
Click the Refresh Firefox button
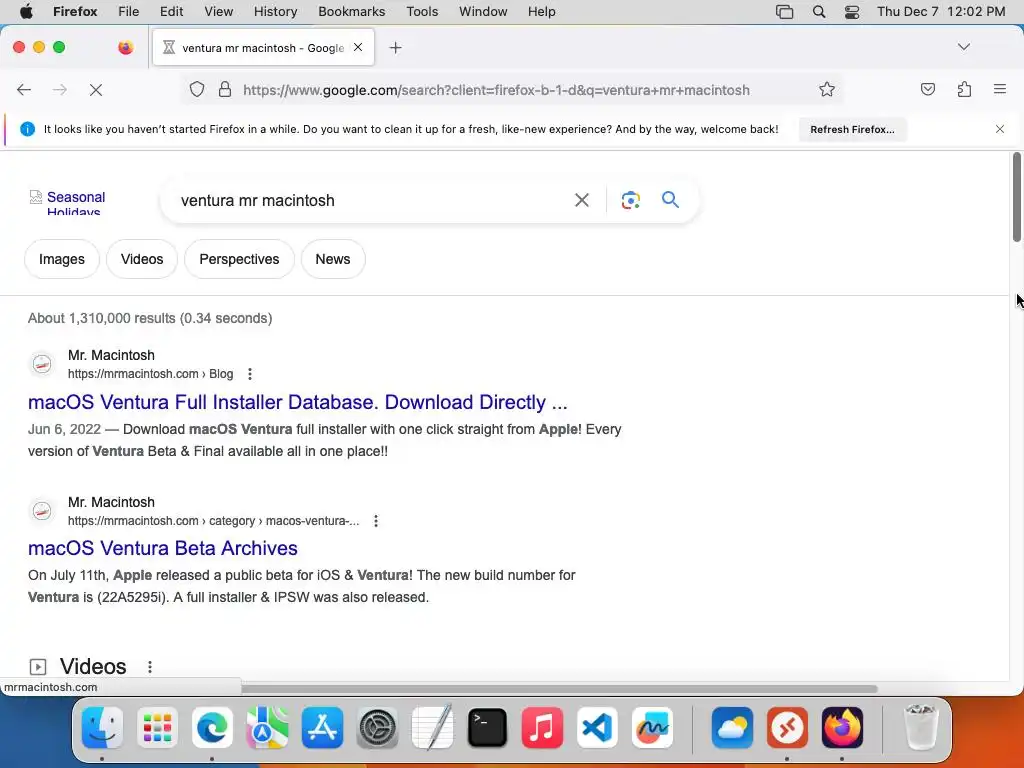point(852,129)
